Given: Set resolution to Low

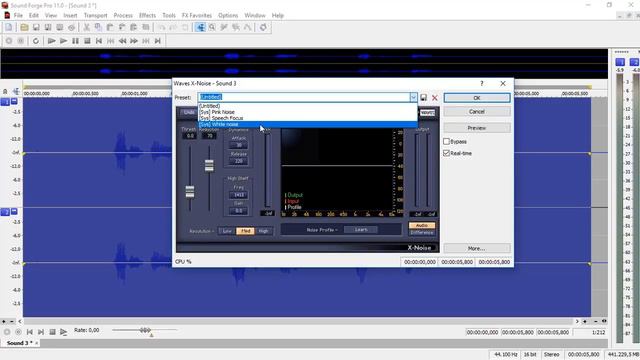Looking at the screenshot, I should (x=227, y=231).
